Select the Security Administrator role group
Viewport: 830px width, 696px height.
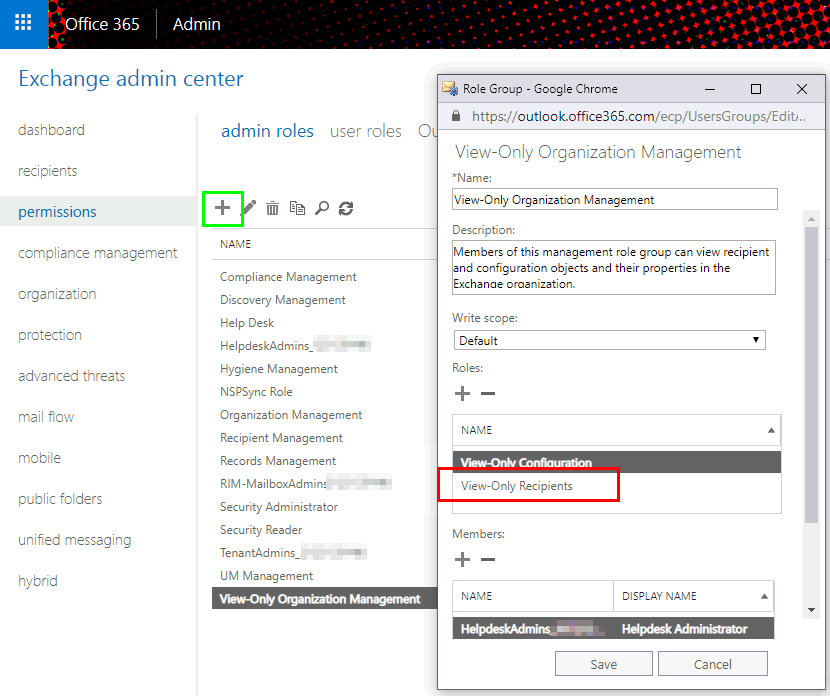click(x=278, y=507)
